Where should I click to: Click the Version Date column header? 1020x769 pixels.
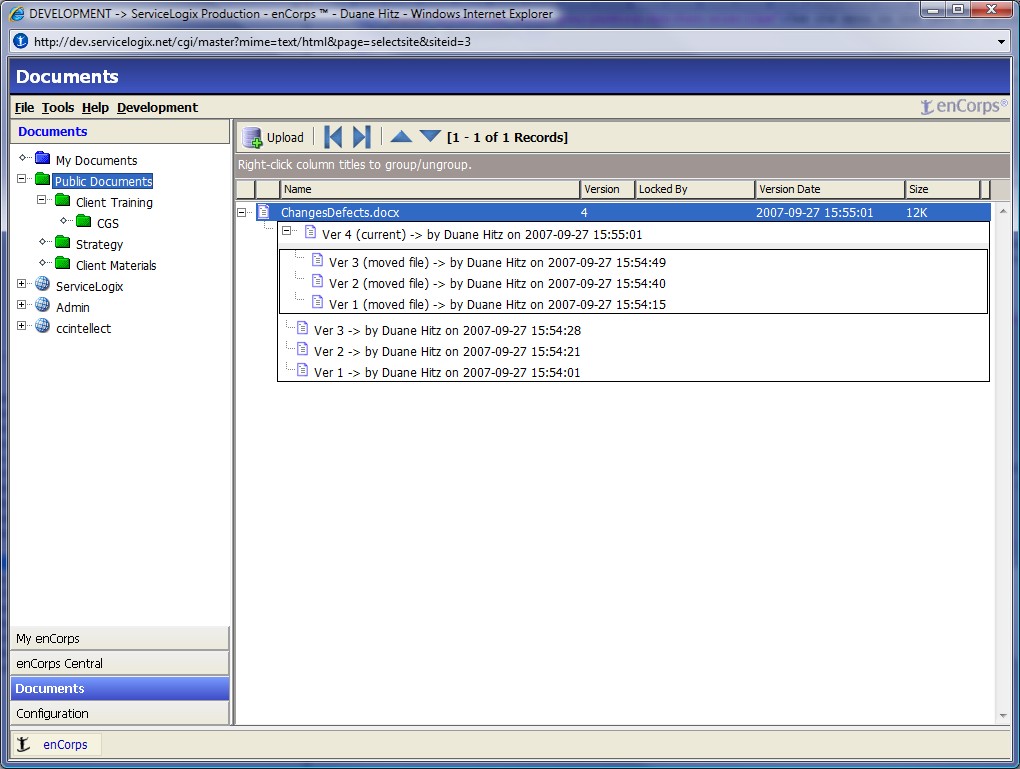[829, 189]
